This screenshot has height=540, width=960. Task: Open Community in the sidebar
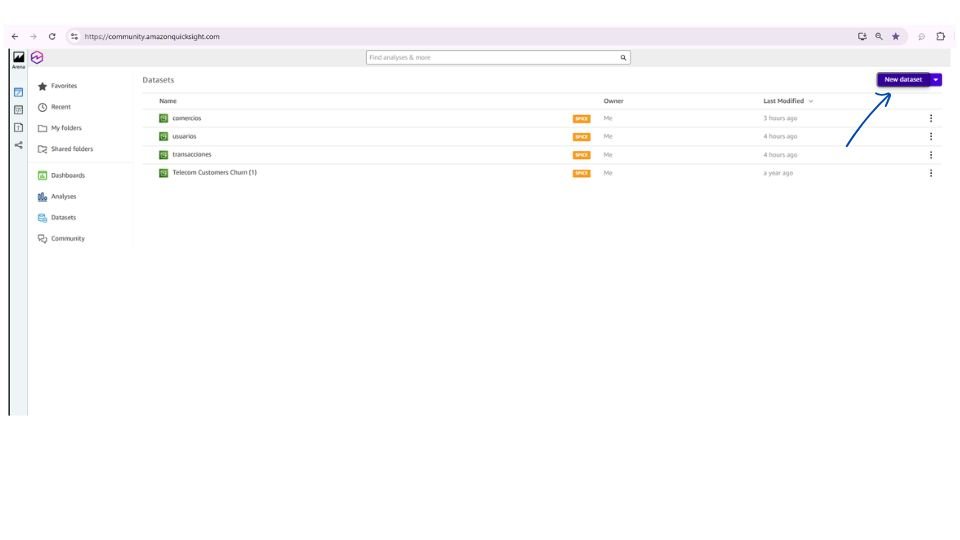[x=61, y=239]
